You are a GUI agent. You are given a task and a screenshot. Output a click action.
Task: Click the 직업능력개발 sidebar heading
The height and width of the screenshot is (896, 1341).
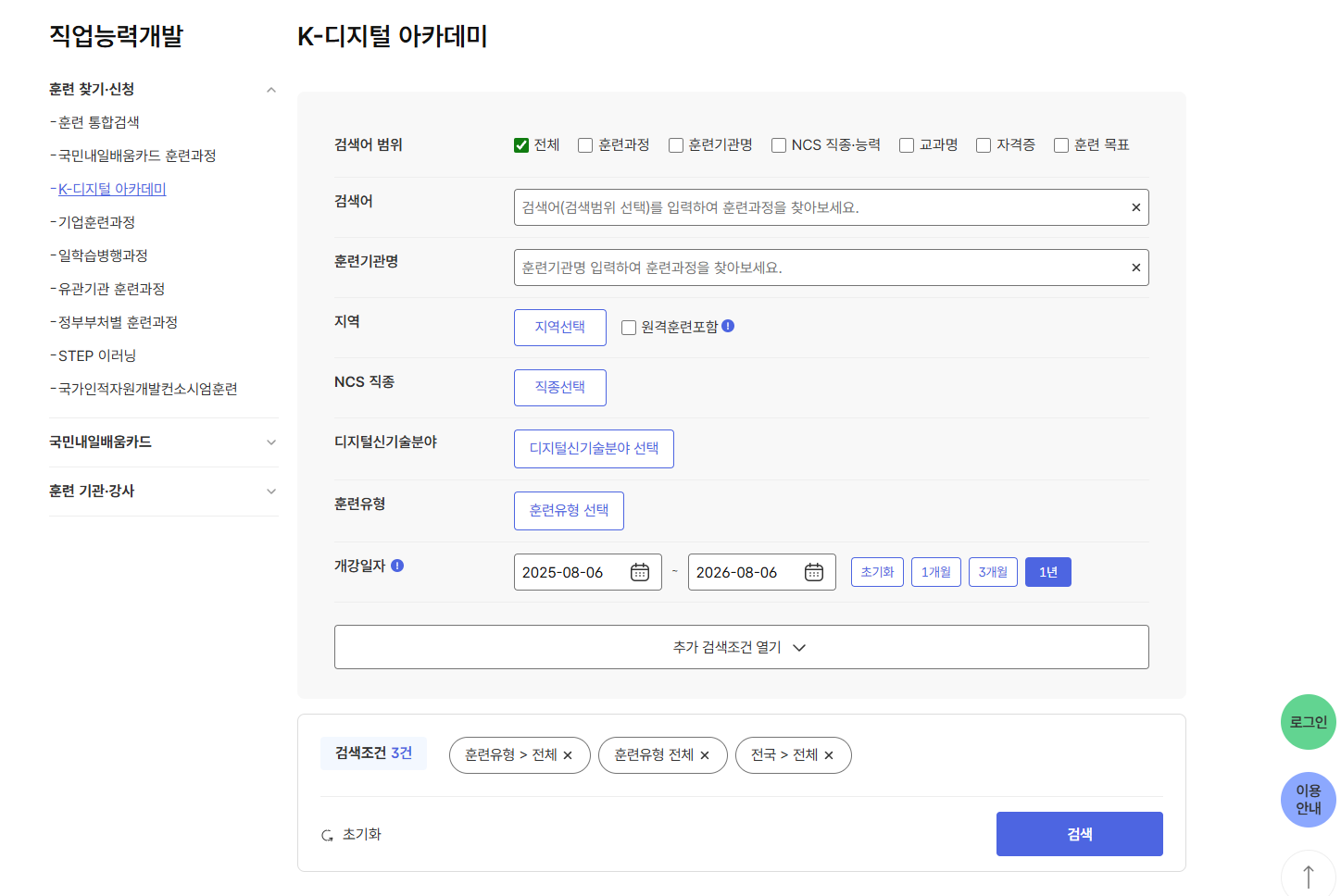click(117, 36)
